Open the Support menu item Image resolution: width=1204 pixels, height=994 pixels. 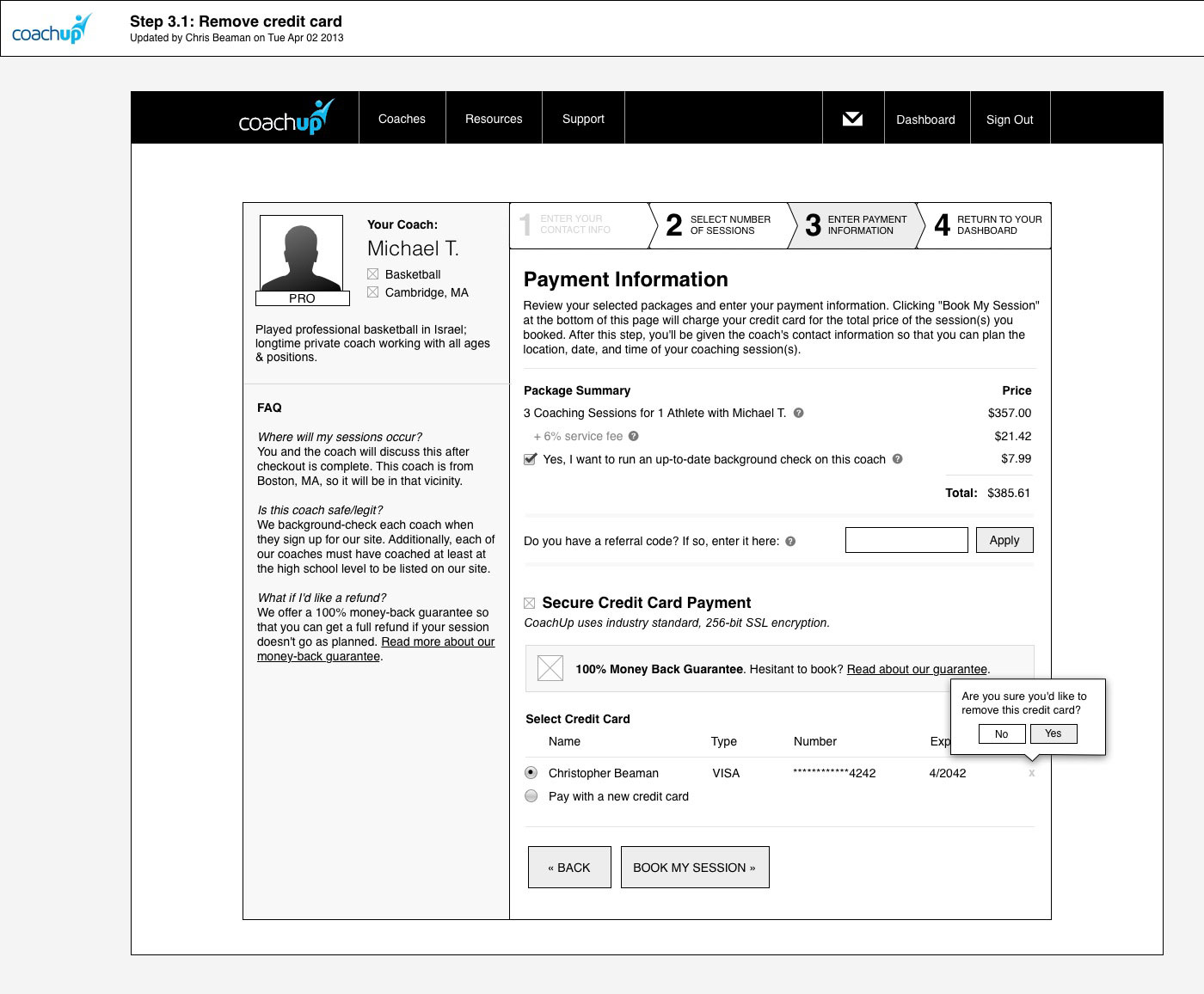coord(583,119)
